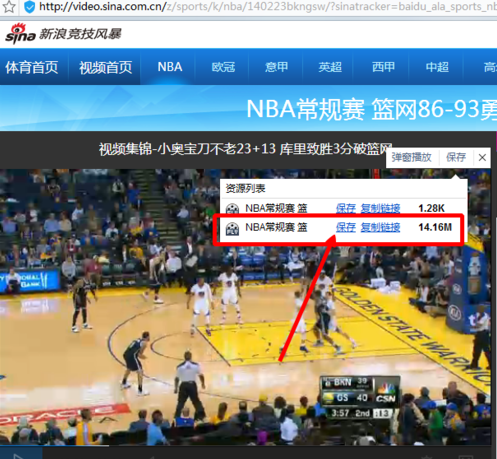Bookmark page with the star icon
This screenshot has width=497, height=459.
pos(9,6)
